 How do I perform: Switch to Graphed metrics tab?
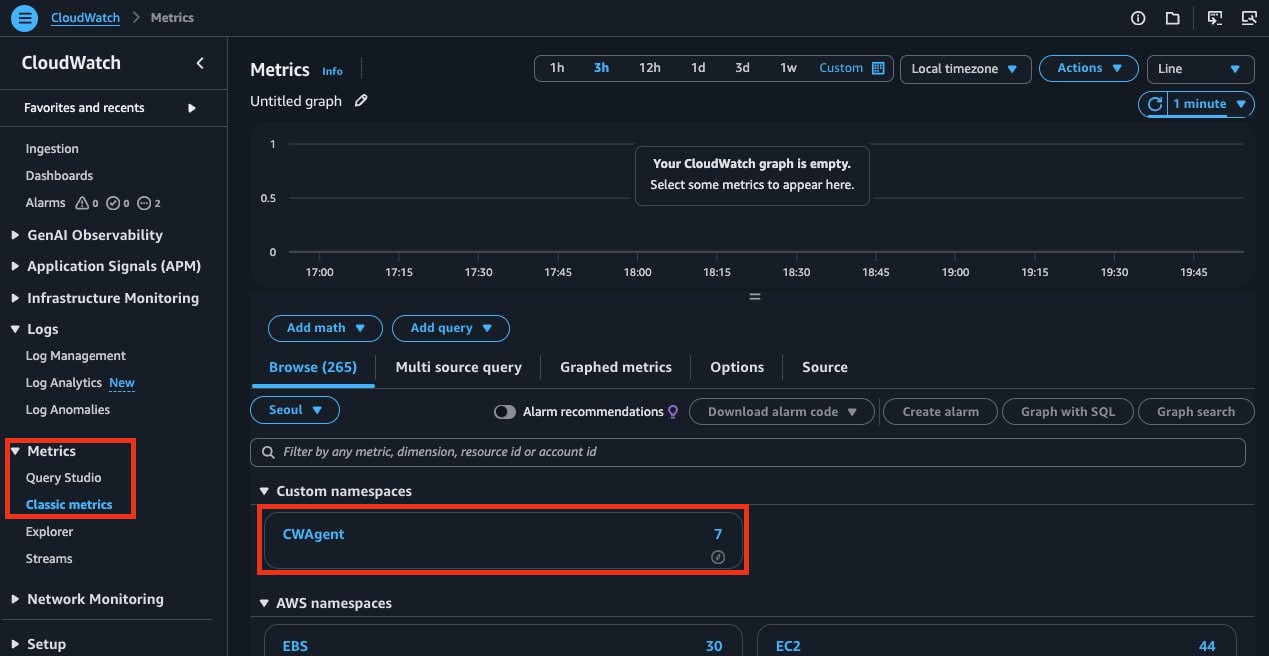point(616,367)
